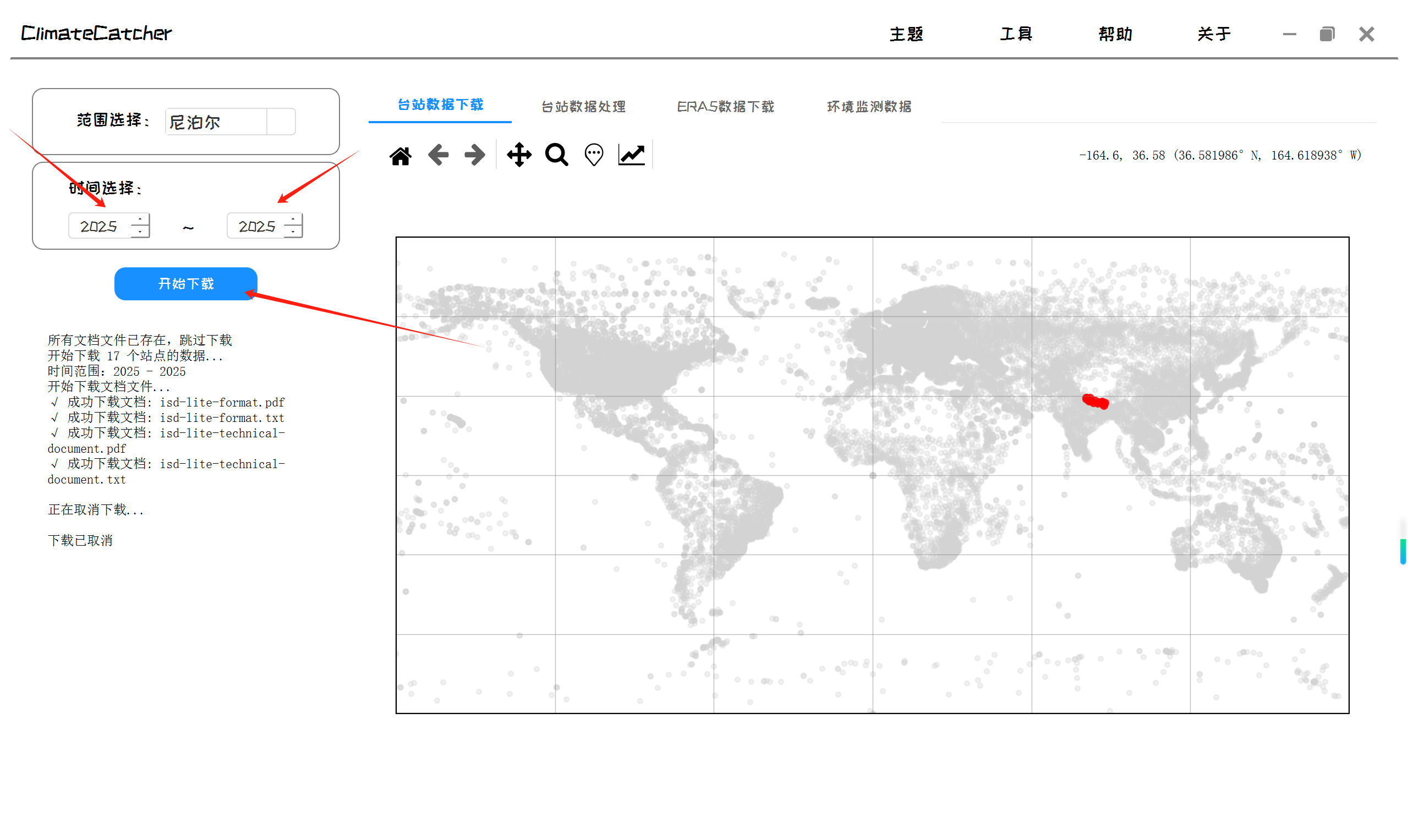Open the 环境监测数据 tab
Screen dimensions: 1408x840
[869, 106]
